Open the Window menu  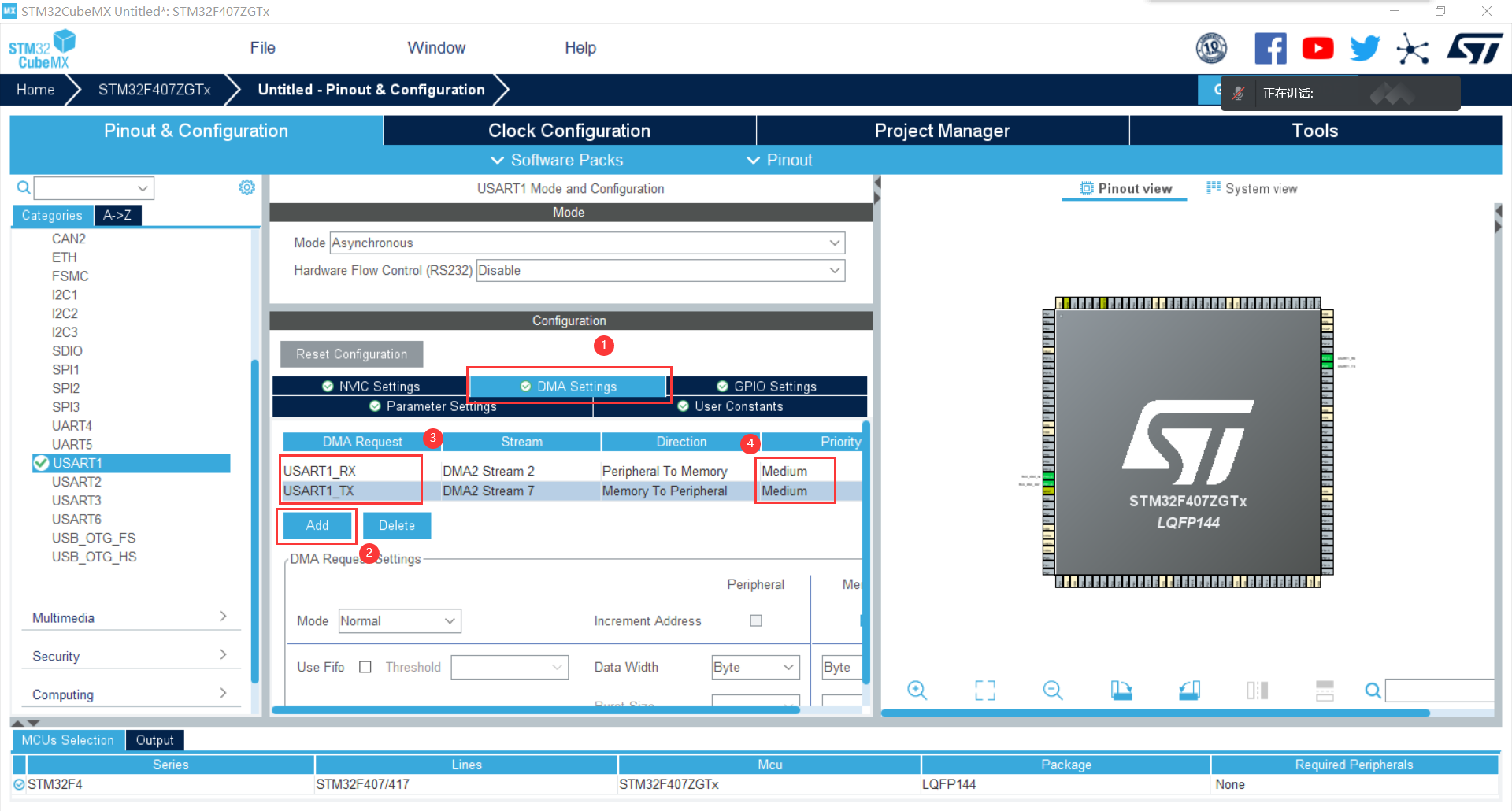click(x=436, y=48)
